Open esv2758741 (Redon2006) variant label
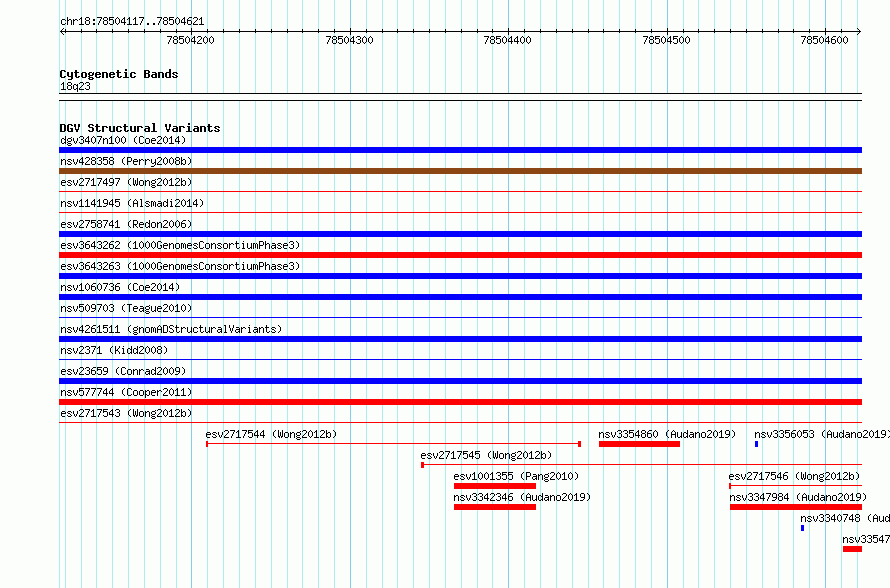This screenshot has width=890, height=588. pos(126,224)
